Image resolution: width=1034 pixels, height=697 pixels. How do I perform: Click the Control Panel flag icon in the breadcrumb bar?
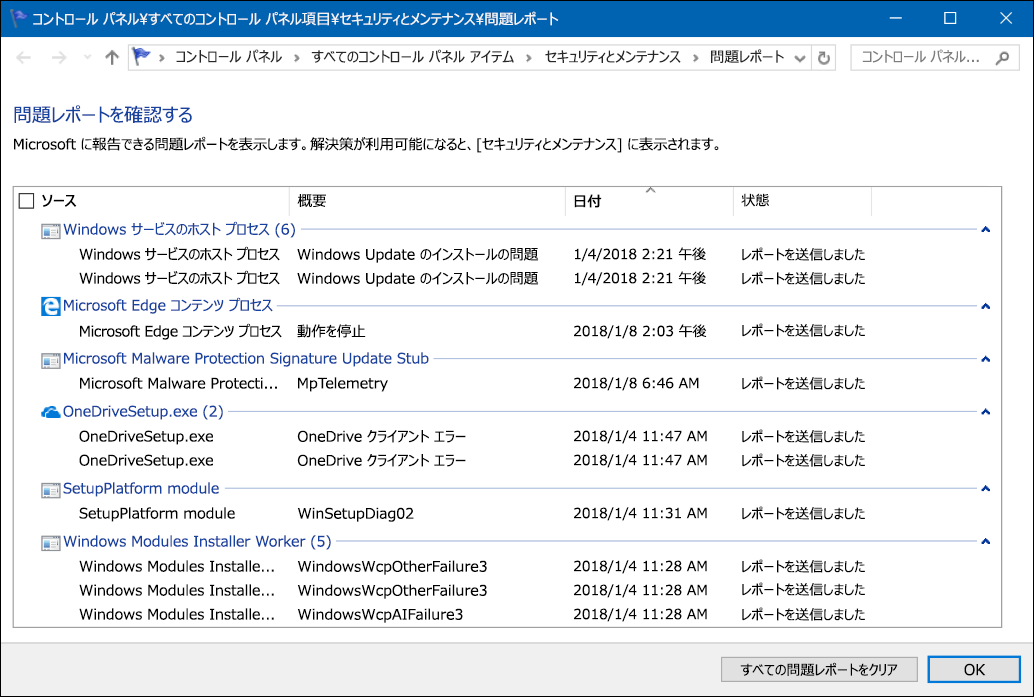(140, 58)
